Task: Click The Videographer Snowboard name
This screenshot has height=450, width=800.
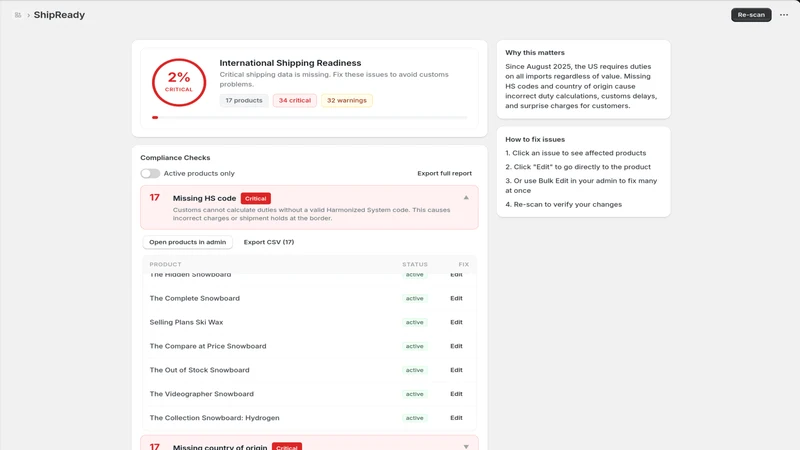Action: pyautogui.click(x=202, y=394)
